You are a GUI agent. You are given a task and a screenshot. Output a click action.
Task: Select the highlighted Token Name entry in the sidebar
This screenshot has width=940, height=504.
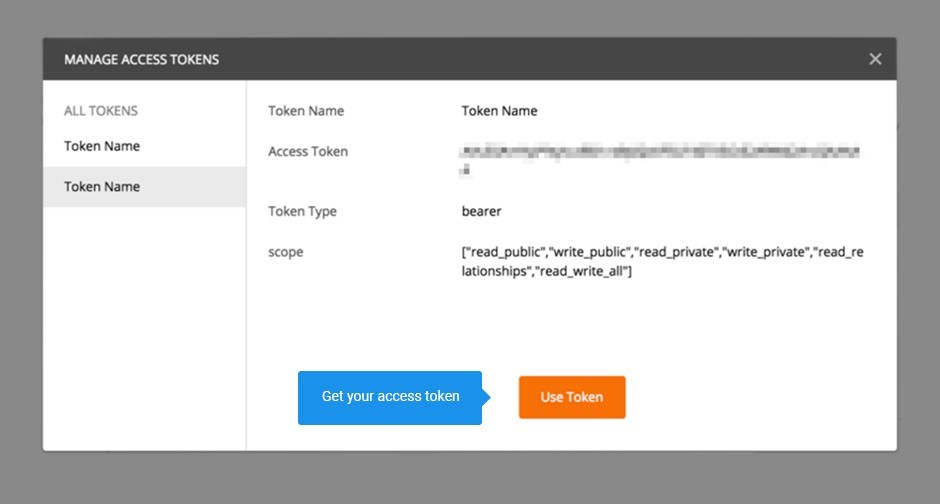144,187
